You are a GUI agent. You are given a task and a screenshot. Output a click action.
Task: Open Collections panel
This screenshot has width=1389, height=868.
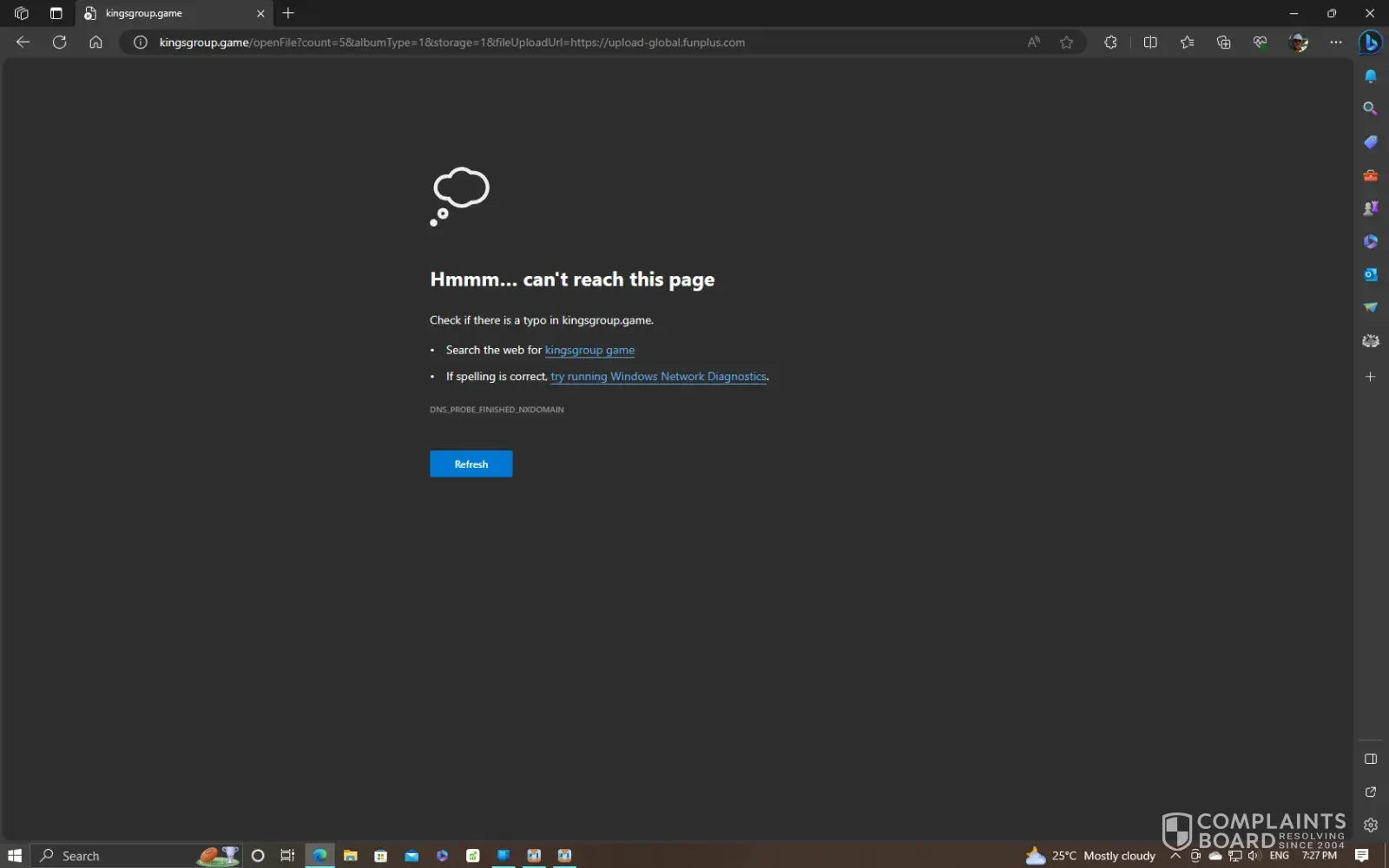pyautogui.click(x=1223, y=42)
